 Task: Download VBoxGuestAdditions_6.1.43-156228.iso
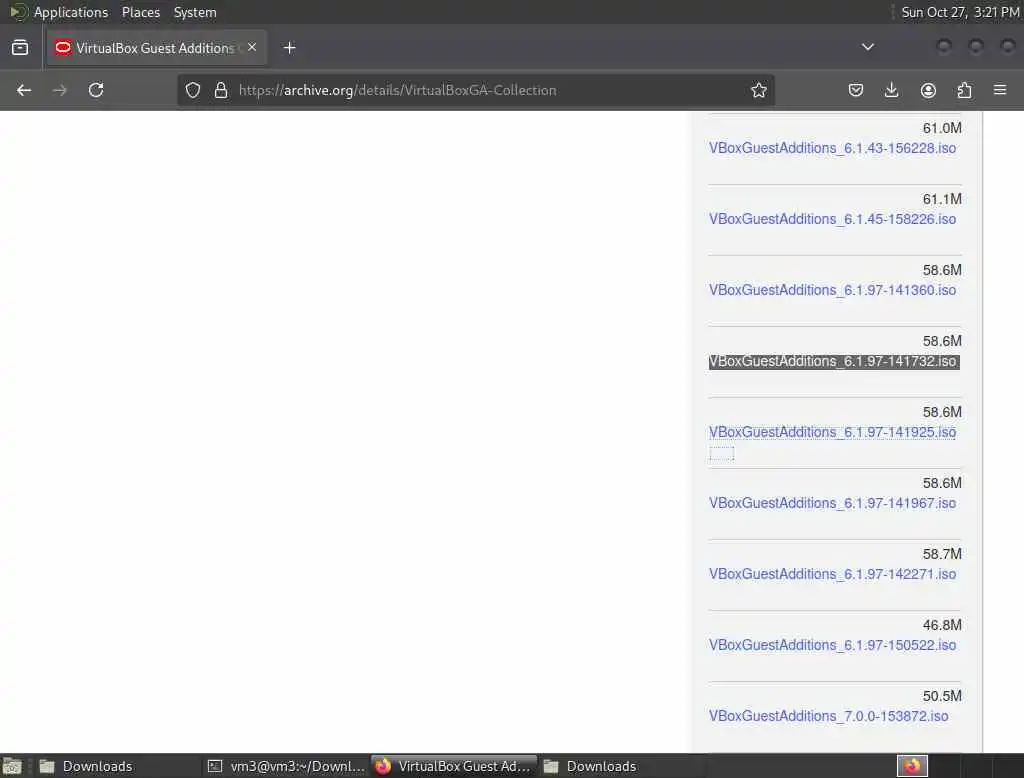[x=833, y=148]
